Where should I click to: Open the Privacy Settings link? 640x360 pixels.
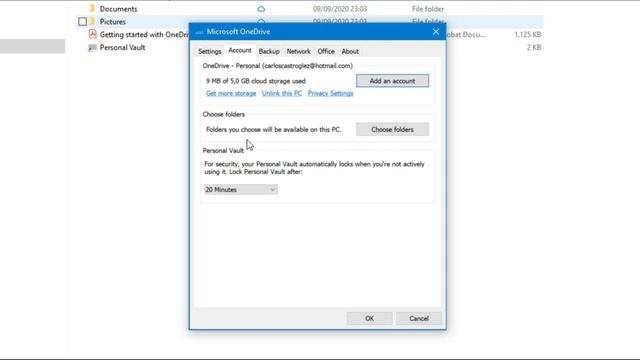pyautogui.click(x=330, y=93)
